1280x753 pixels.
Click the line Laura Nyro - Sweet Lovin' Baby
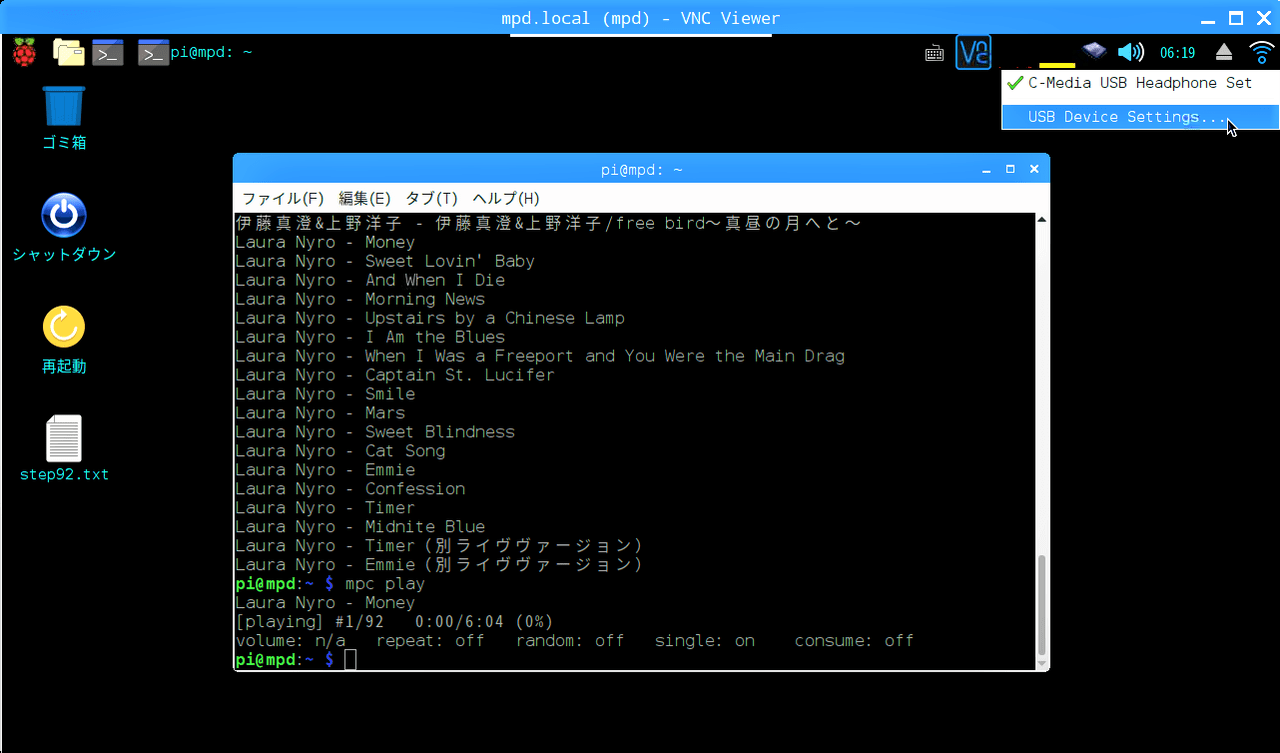point(385,261)
